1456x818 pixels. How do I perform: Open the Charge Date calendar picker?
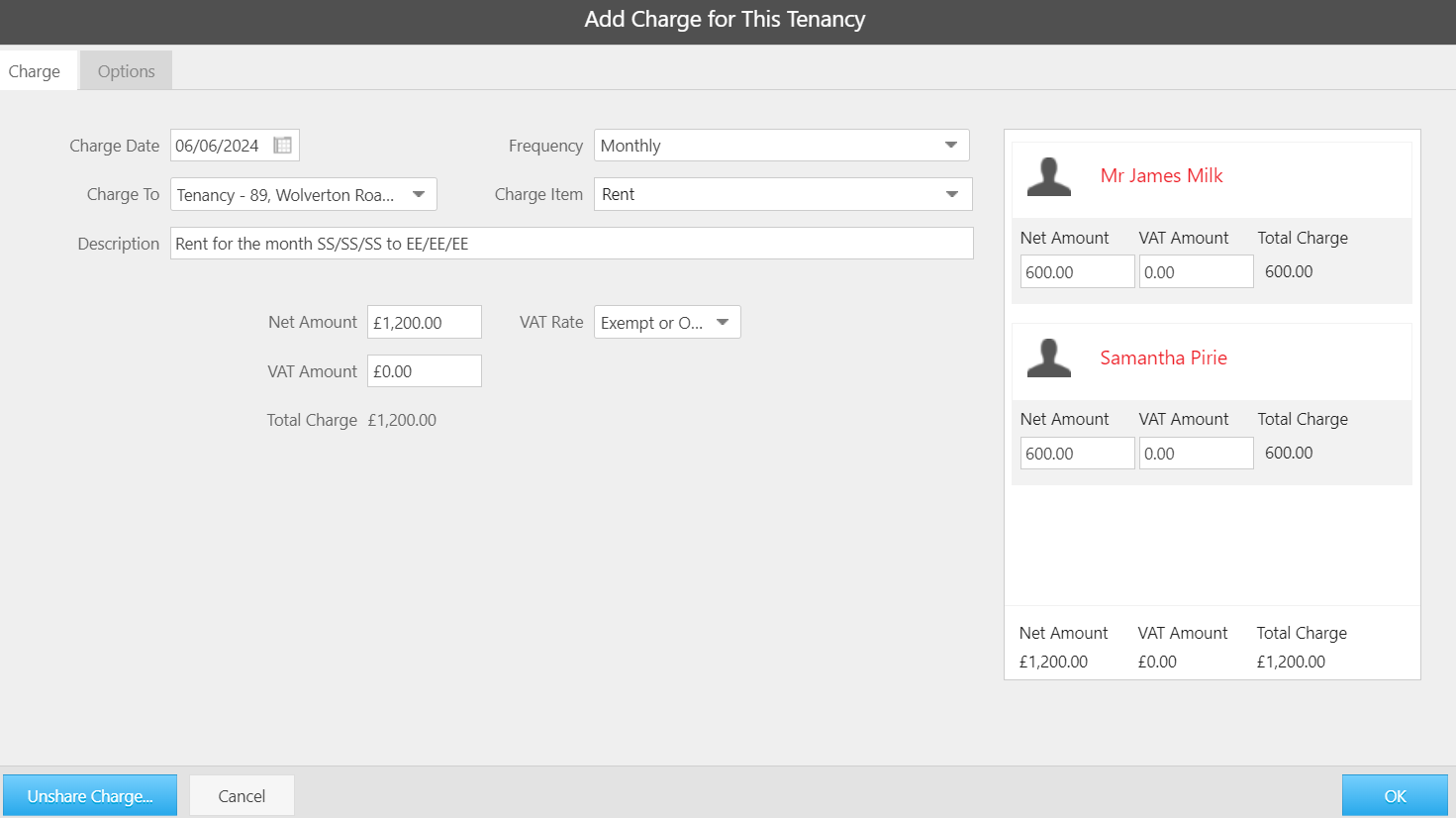tap(282, 146)
